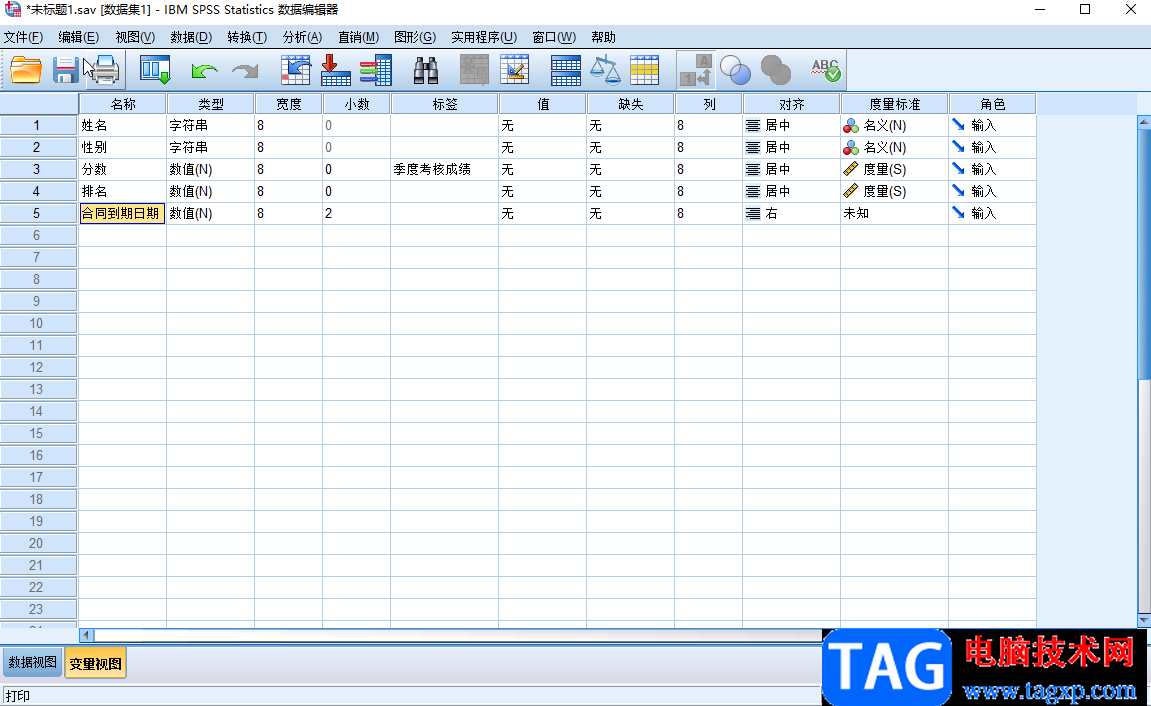Screen dimensions: 1151x706
Task: Click the 度量标准 column header
Action: 895,104
